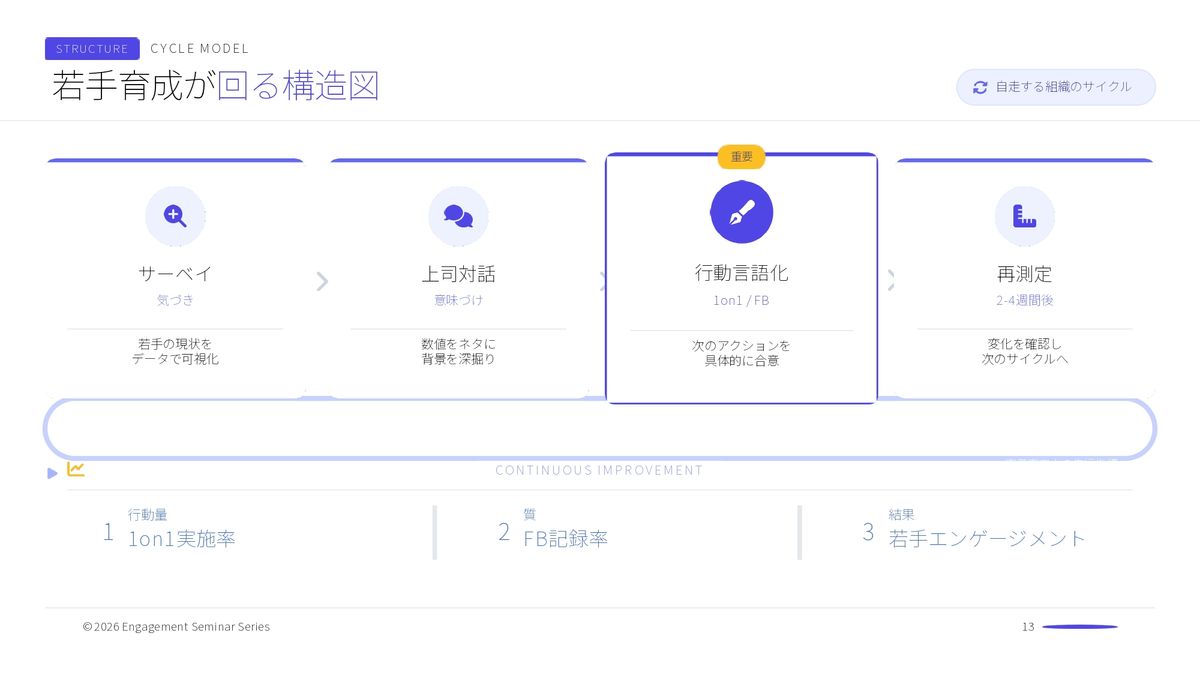This screenshot has height=675, width=1200.
Task: Select the STRUCTURE tag
Action: [92, 48]
